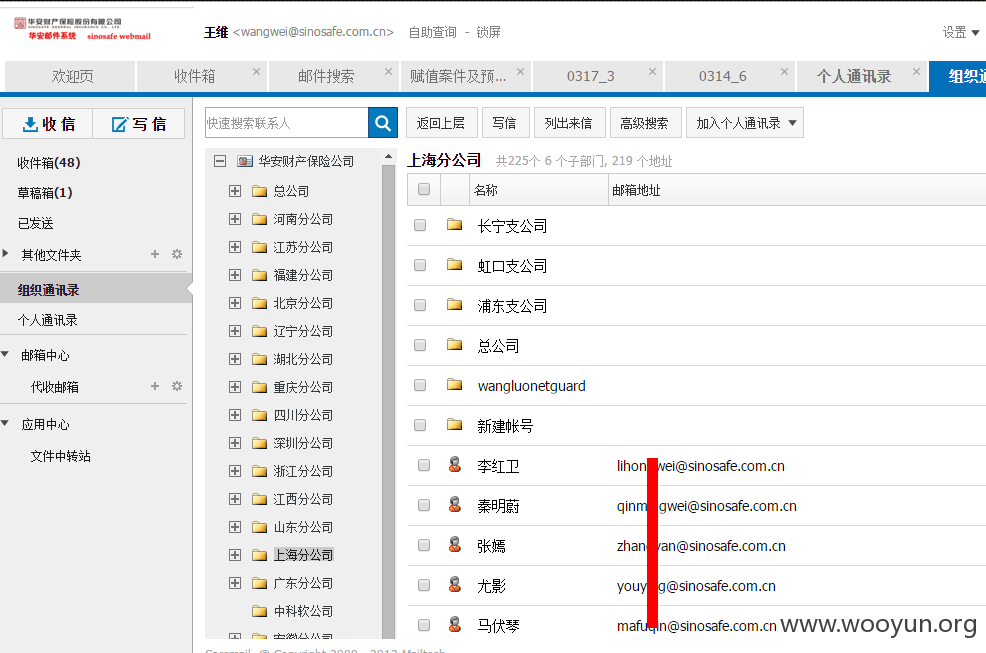Click the blue magnifier search icon
The height and width of the screenshot is (653, 986).
tap(383, 123)
